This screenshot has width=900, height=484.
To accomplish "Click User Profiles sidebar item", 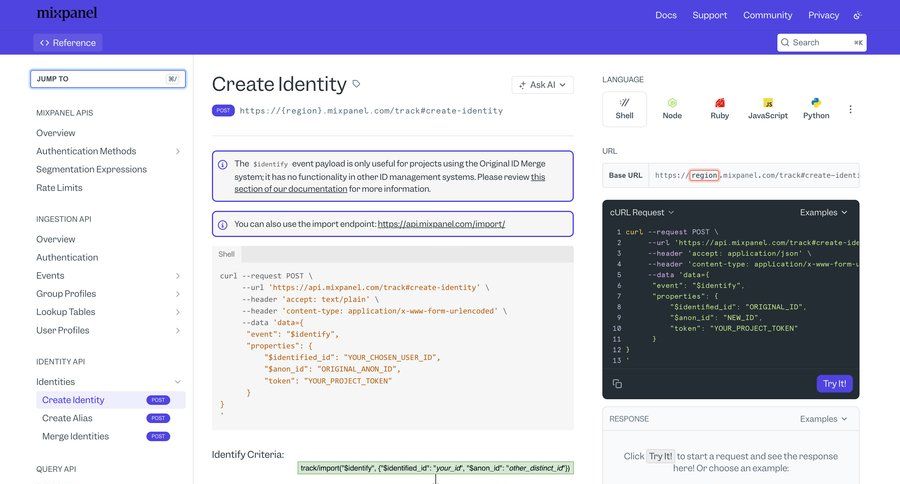I will [x=63, y=331].
